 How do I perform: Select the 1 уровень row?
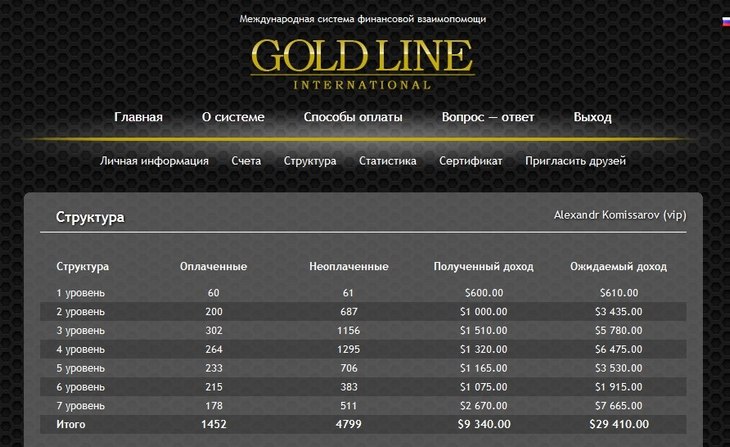363,293
